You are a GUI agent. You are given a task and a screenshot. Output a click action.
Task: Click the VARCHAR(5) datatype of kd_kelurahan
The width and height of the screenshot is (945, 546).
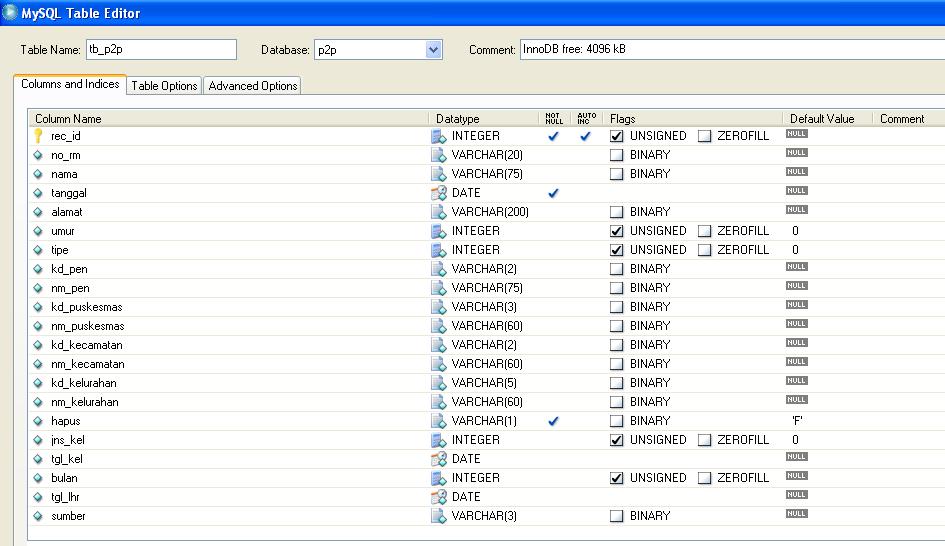tap(484, 383)
